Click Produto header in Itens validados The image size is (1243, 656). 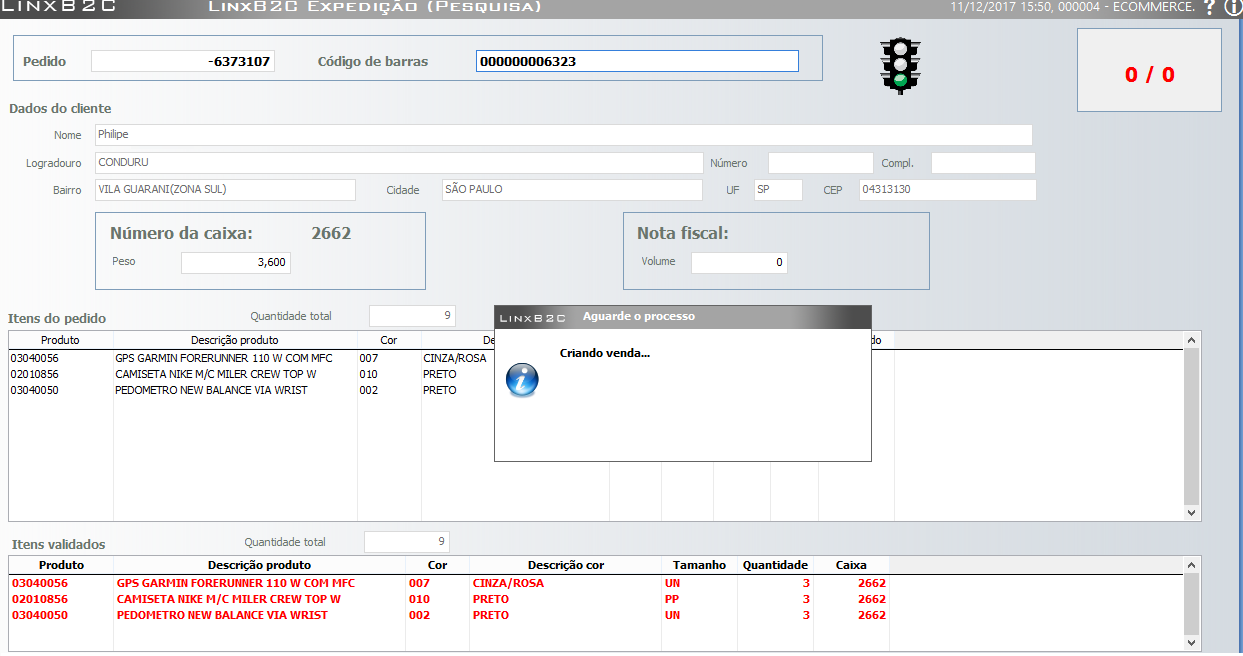click(x=61, y=565)
